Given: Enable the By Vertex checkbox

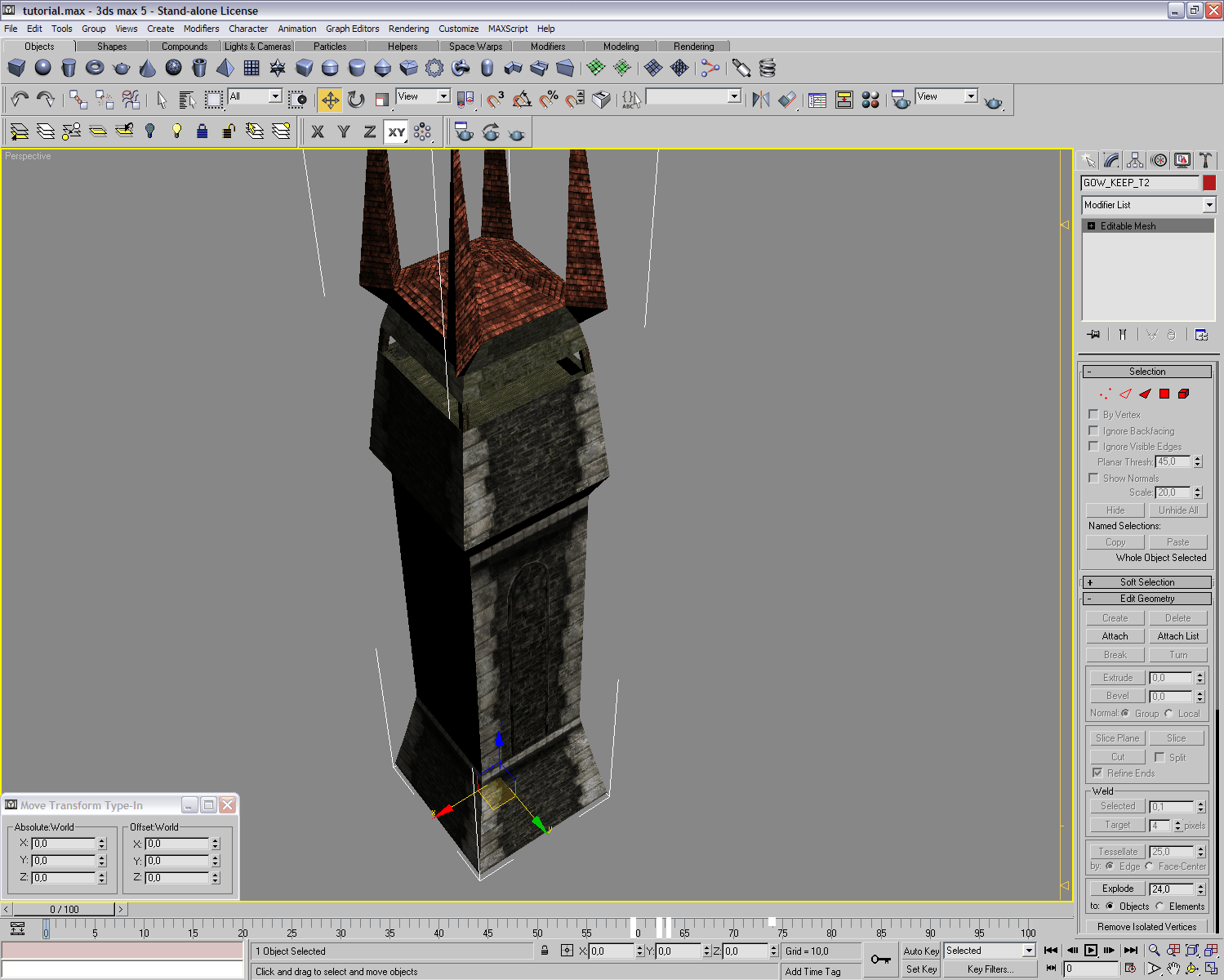Looking at the screenshot, I should tap(1093, 414).
